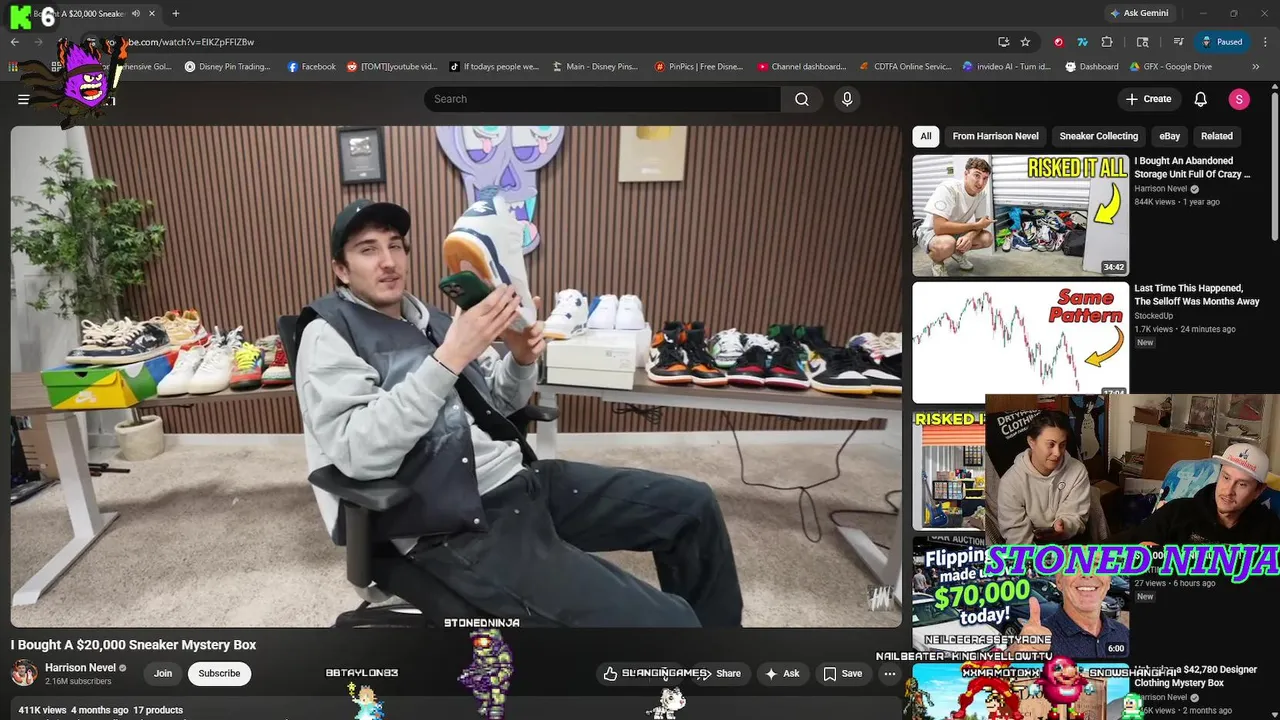Screen dimensions: 1280x720
Task: Select the Sneaker Collecting chip
Action: 1098,136
